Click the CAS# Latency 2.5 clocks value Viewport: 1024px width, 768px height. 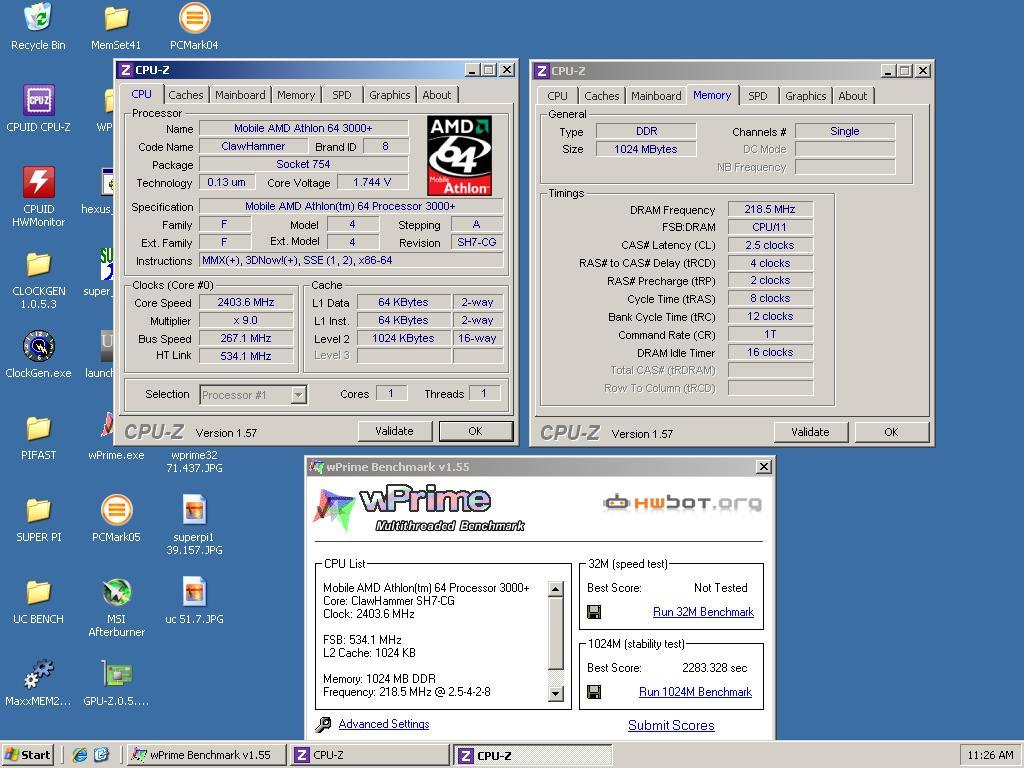770,246
